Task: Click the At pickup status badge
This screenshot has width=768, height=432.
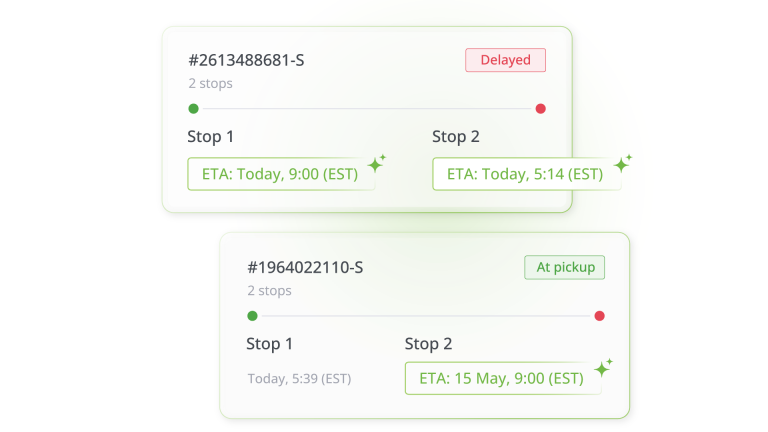Action: tap(564, 267)
